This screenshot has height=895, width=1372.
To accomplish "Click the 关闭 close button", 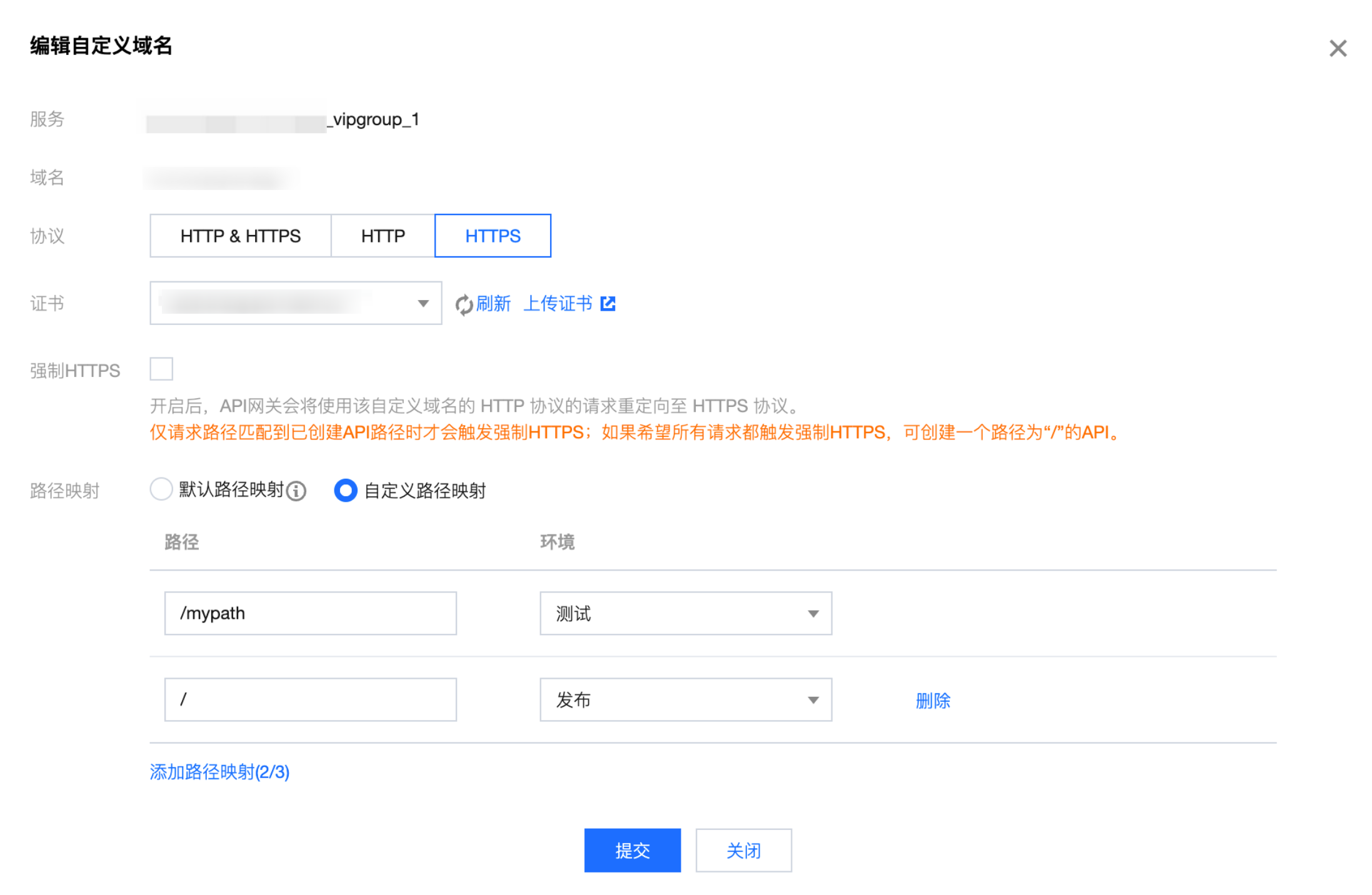I will 744,850.
